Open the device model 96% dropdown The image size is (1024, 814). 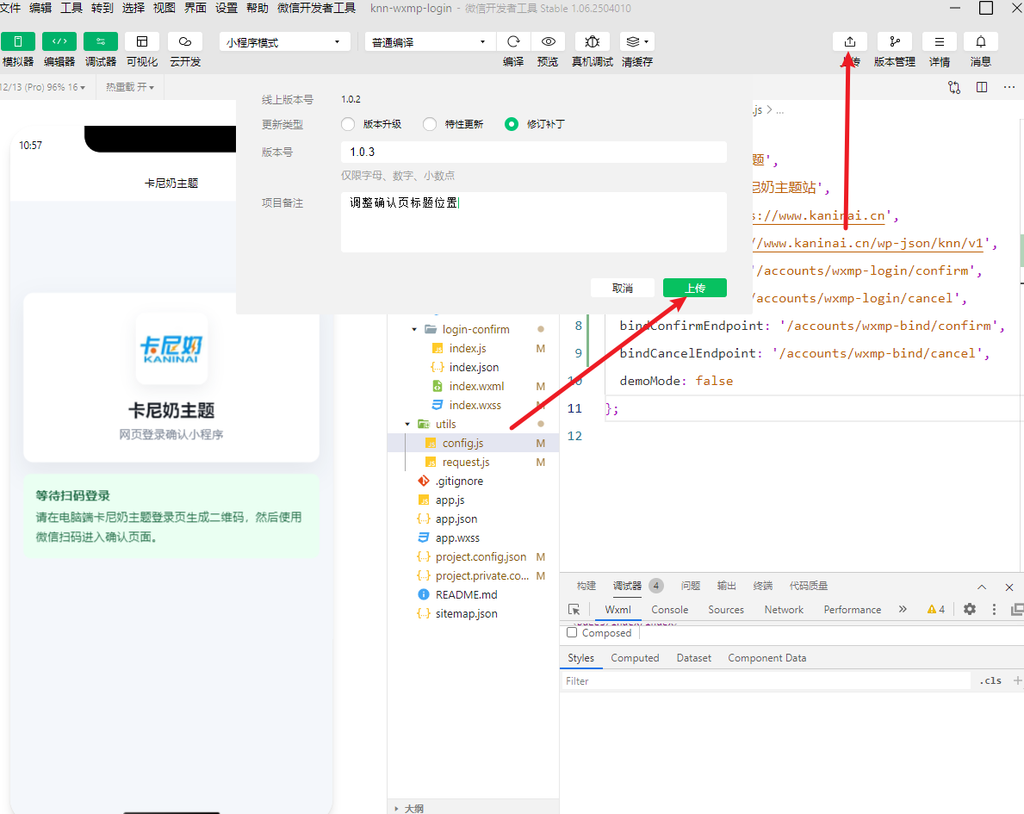(43, 87)
